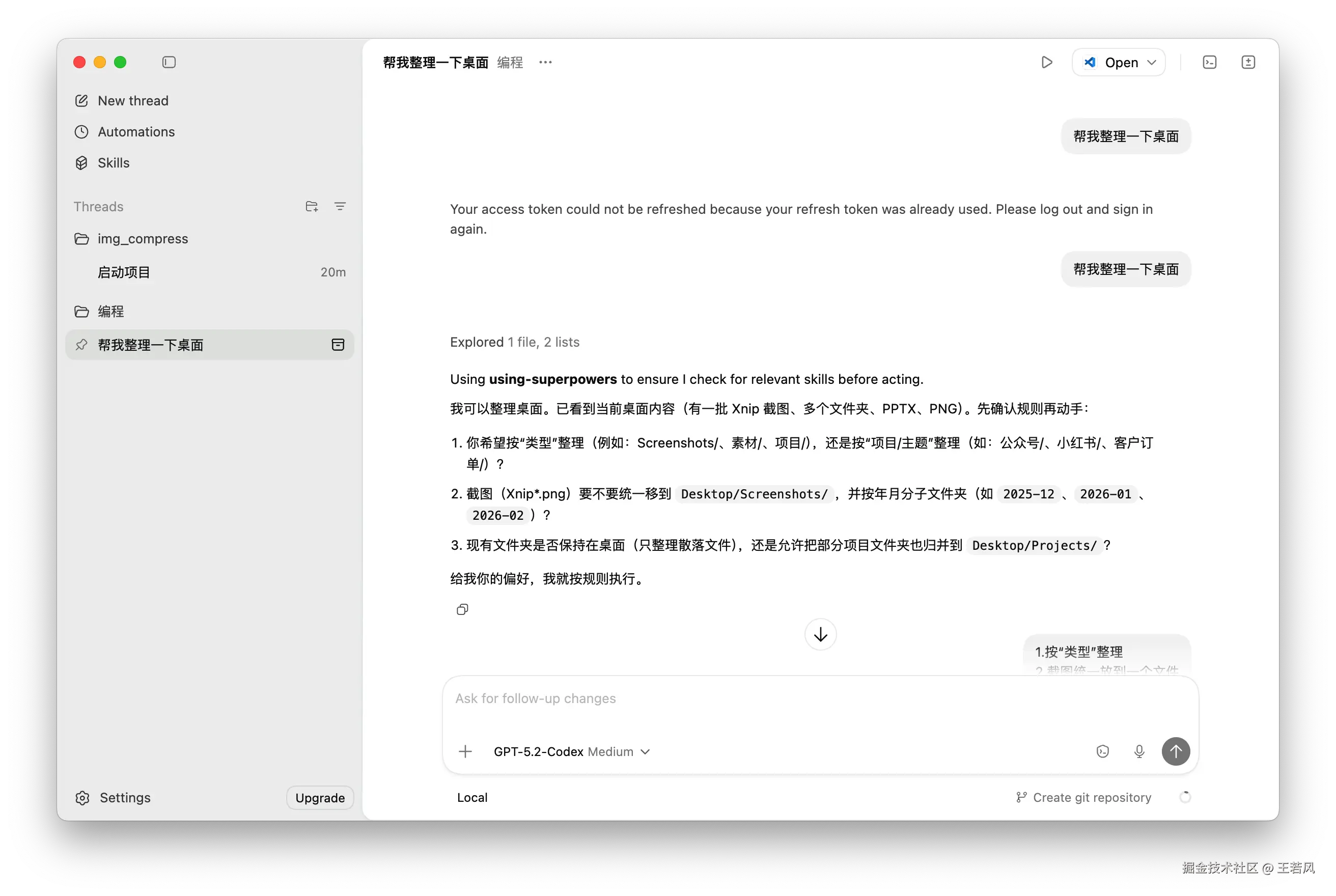Copy the assistant message with copy icon
The image size is (1336, 896).
tap(462, 610)
